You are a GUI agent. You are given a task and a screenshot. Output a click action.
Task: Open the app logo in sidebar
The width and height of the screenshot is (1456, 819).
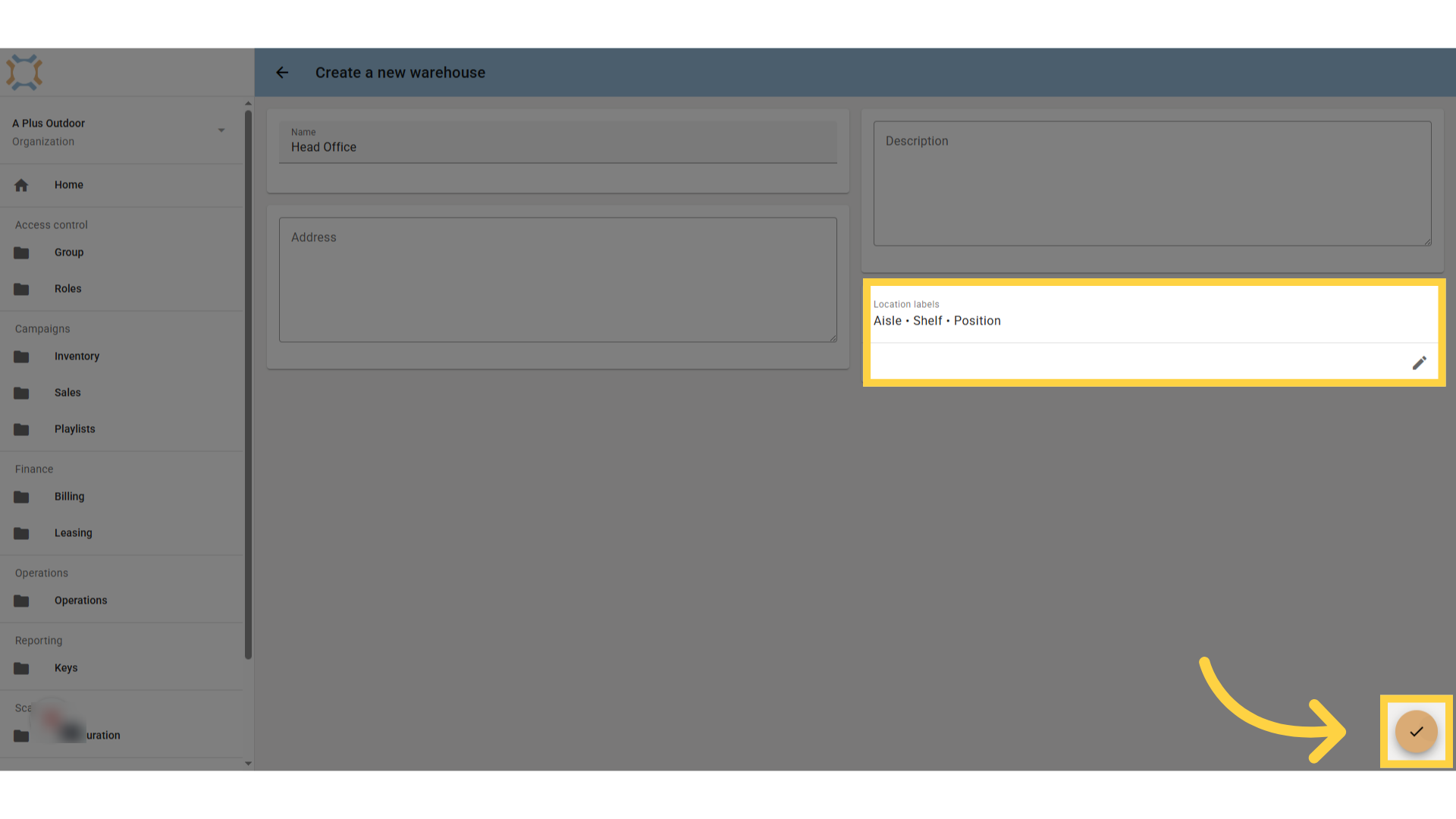pyautogui.click(x=24, y=73)
